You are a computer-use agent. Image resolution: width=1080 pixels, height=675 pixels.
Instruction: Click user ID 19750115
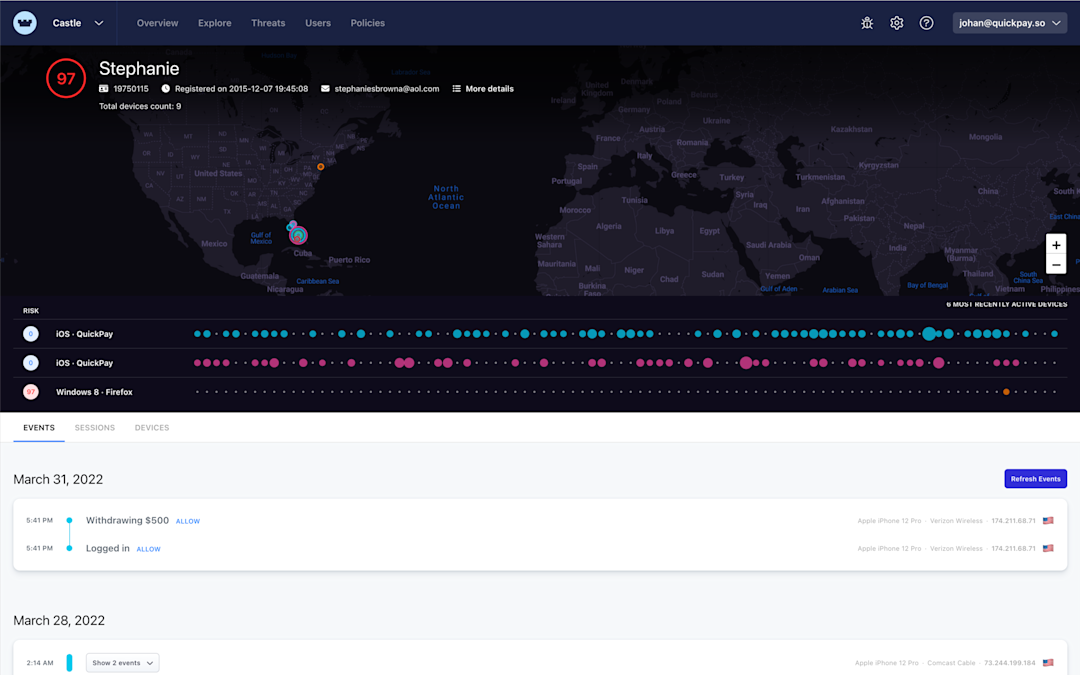[131, 89]
